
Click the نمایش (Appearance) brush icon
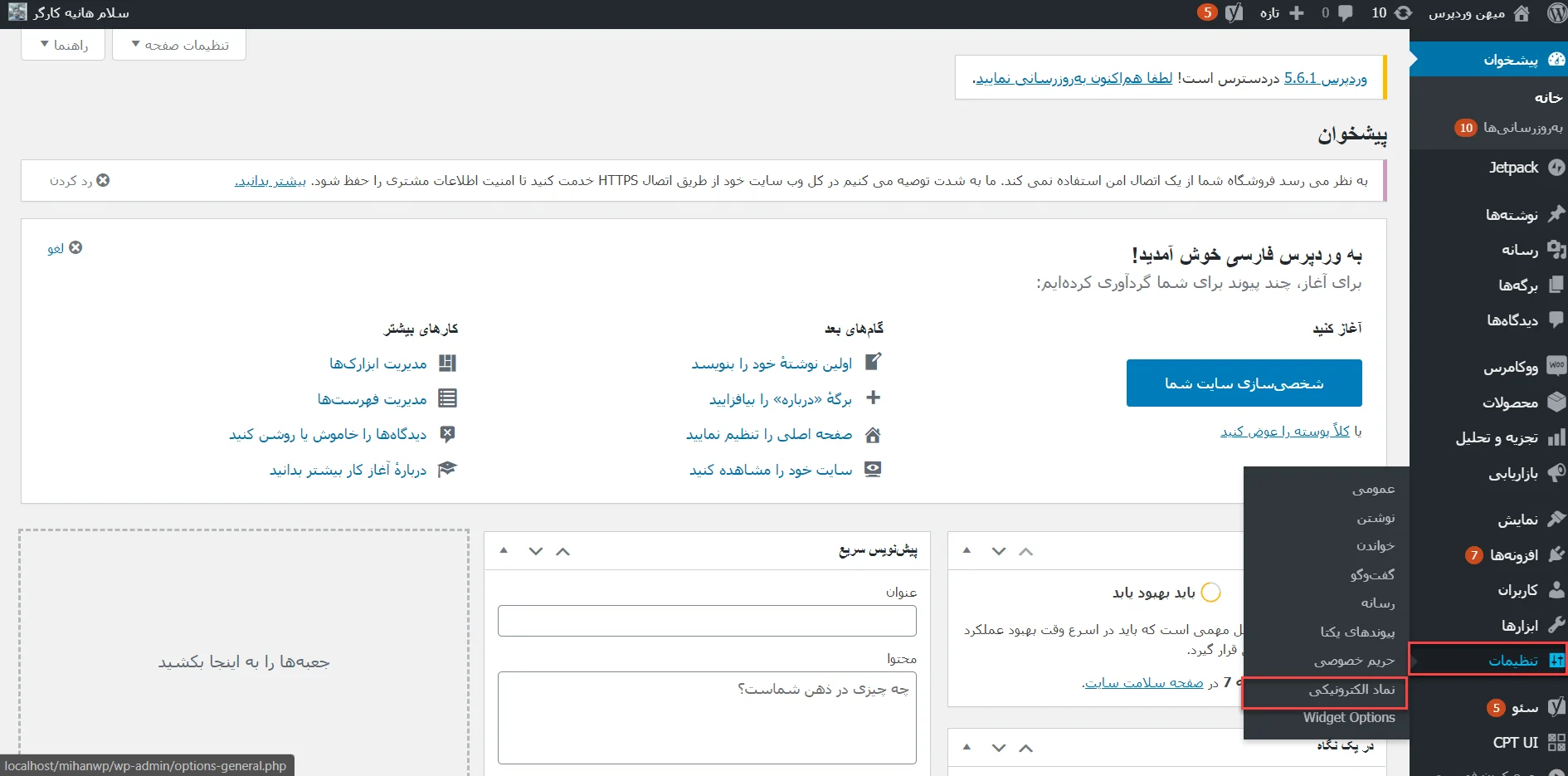click(1556, 520)
